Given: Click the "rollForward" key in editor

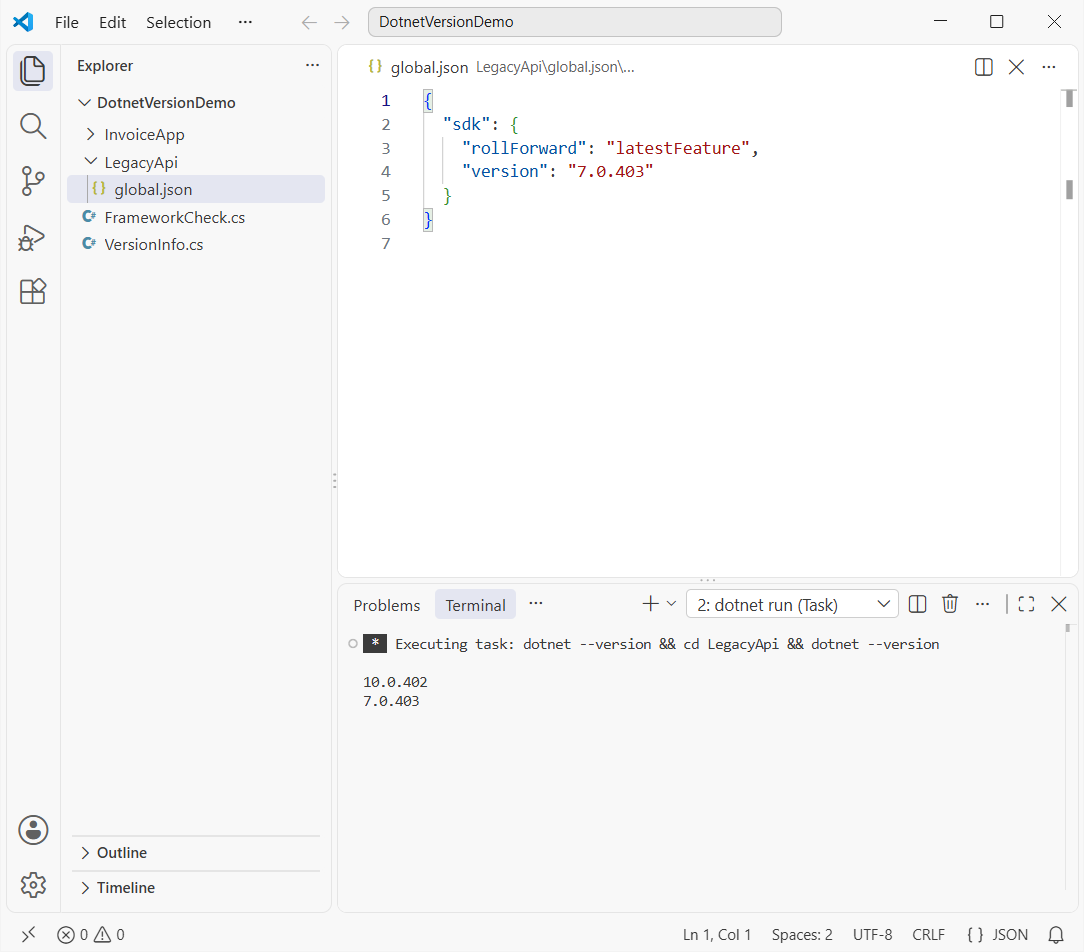Looking at the screenshot, I should [523, 148].
